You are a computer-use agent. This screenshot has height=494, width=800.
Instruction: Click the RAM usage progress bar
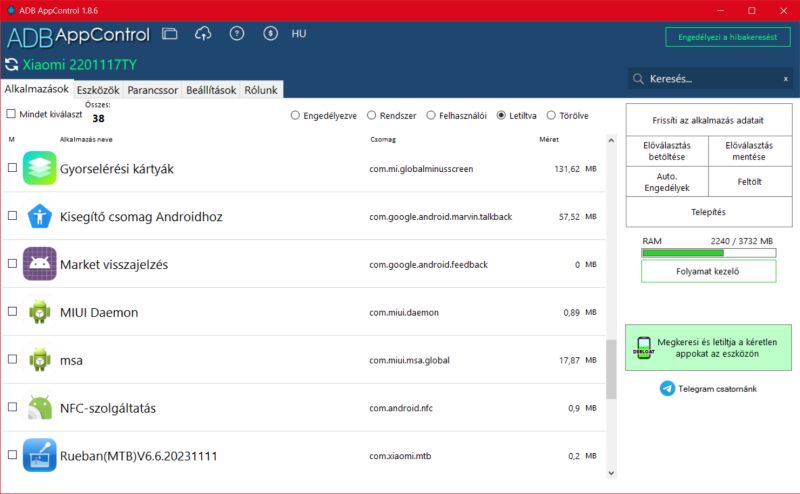click(x=708, y=253)
